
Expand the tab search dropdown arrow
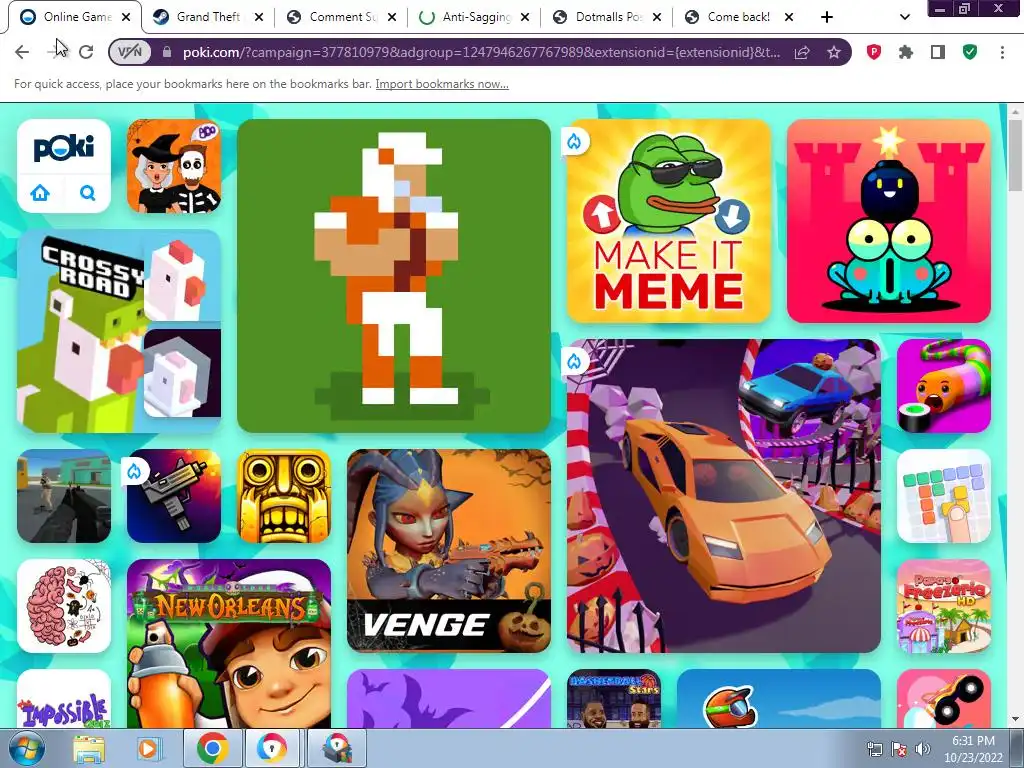tap(904, 17)
